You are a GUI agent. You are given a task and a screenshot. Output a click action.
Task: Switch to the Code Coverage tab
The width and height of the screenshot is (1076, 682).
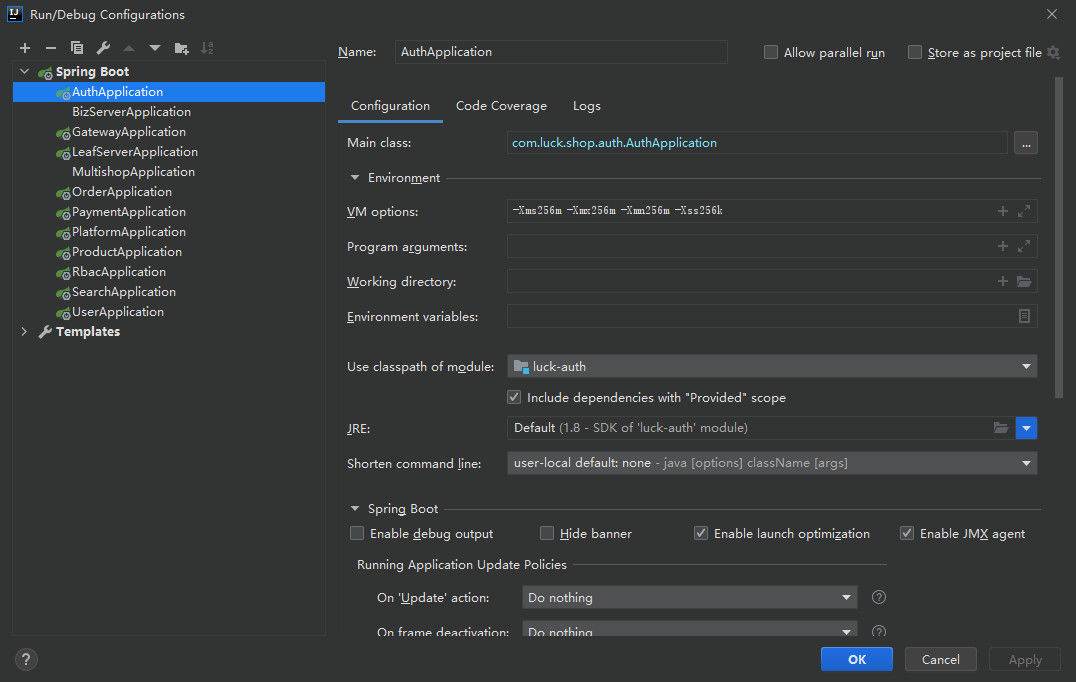[501, 106]
